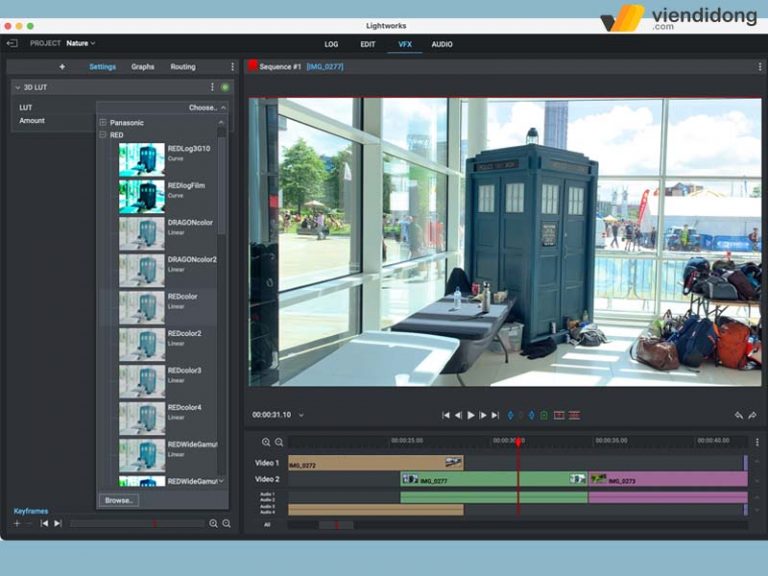Jump to previous keyframe
Screen dimensions: 768x576
tap(44, 524)
